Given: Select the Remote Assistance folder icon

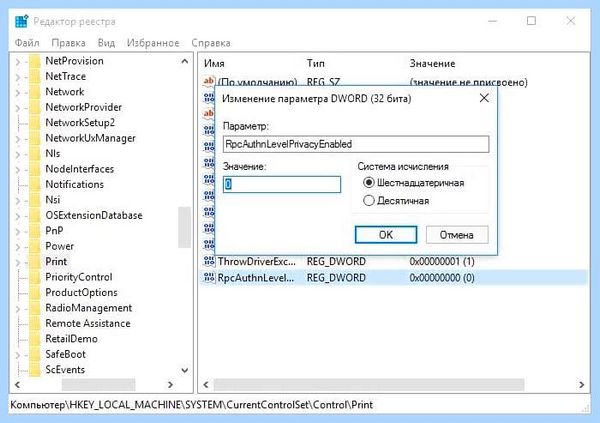Looking at the screenshot, I should 35,323.
